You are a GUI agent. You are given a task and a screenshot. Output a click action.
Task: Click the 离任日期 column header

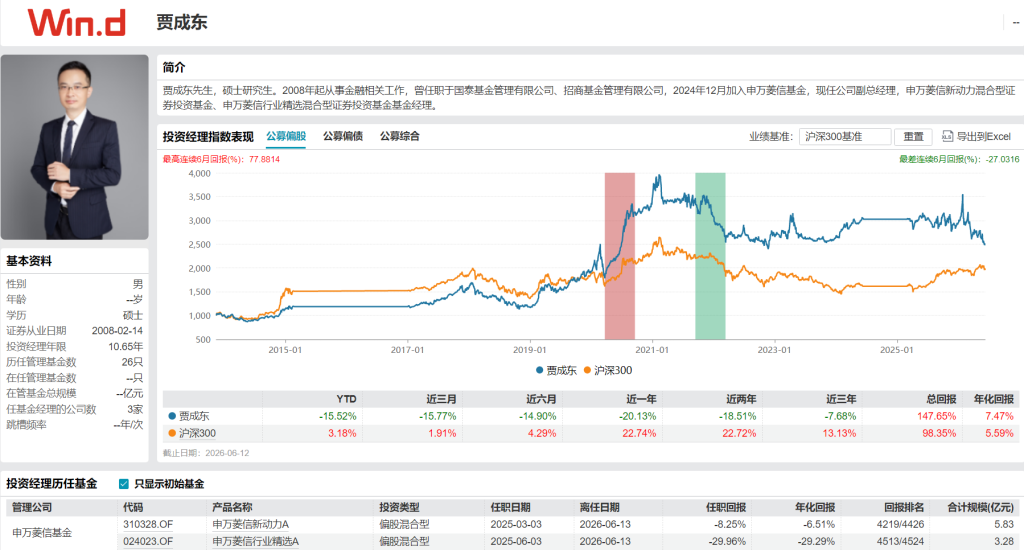click(x=599, y=507)
